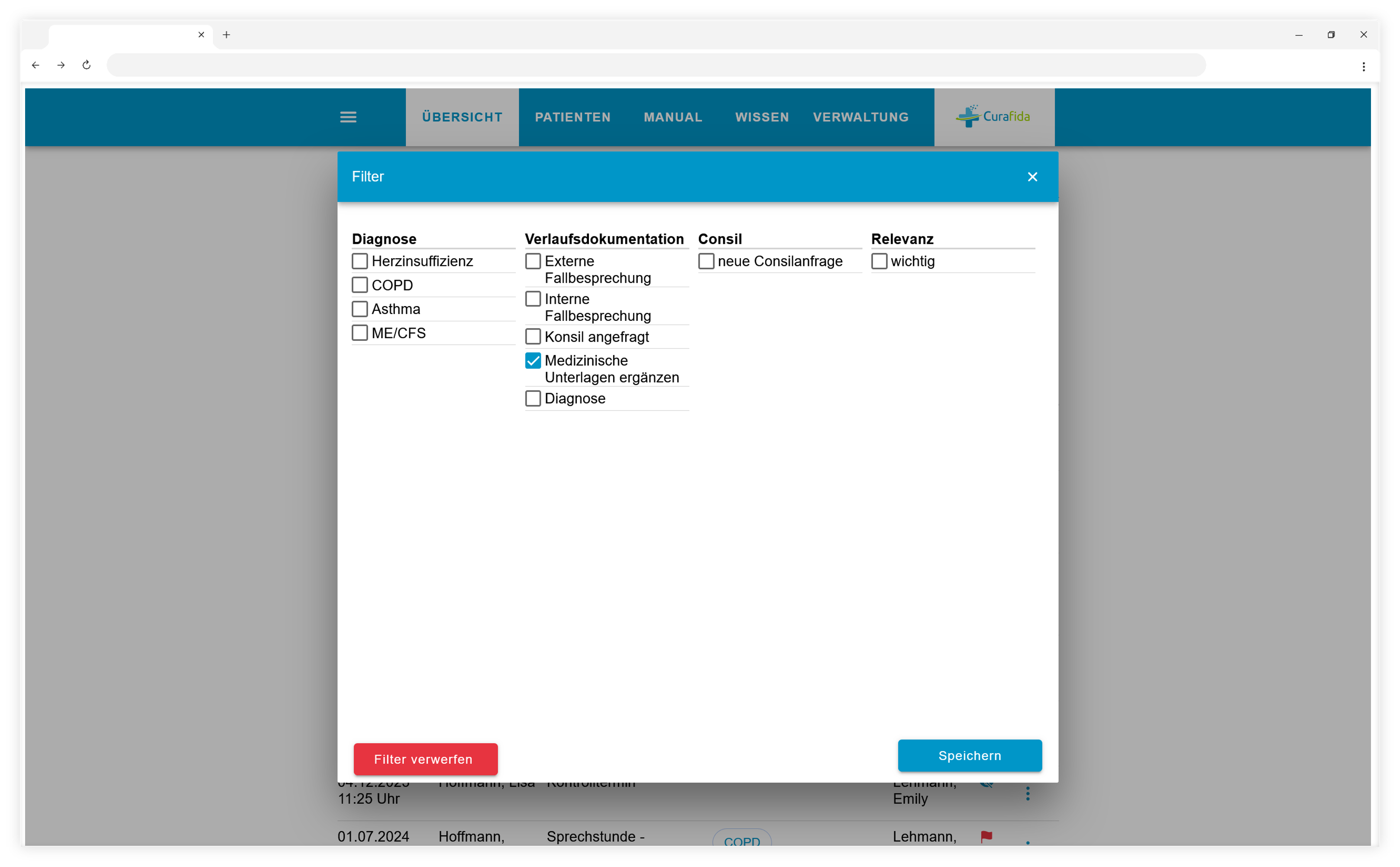Screen dimensions: 1400x867
Task: Open the hamburger navigation menu
Action: click(x=348, y=117)
